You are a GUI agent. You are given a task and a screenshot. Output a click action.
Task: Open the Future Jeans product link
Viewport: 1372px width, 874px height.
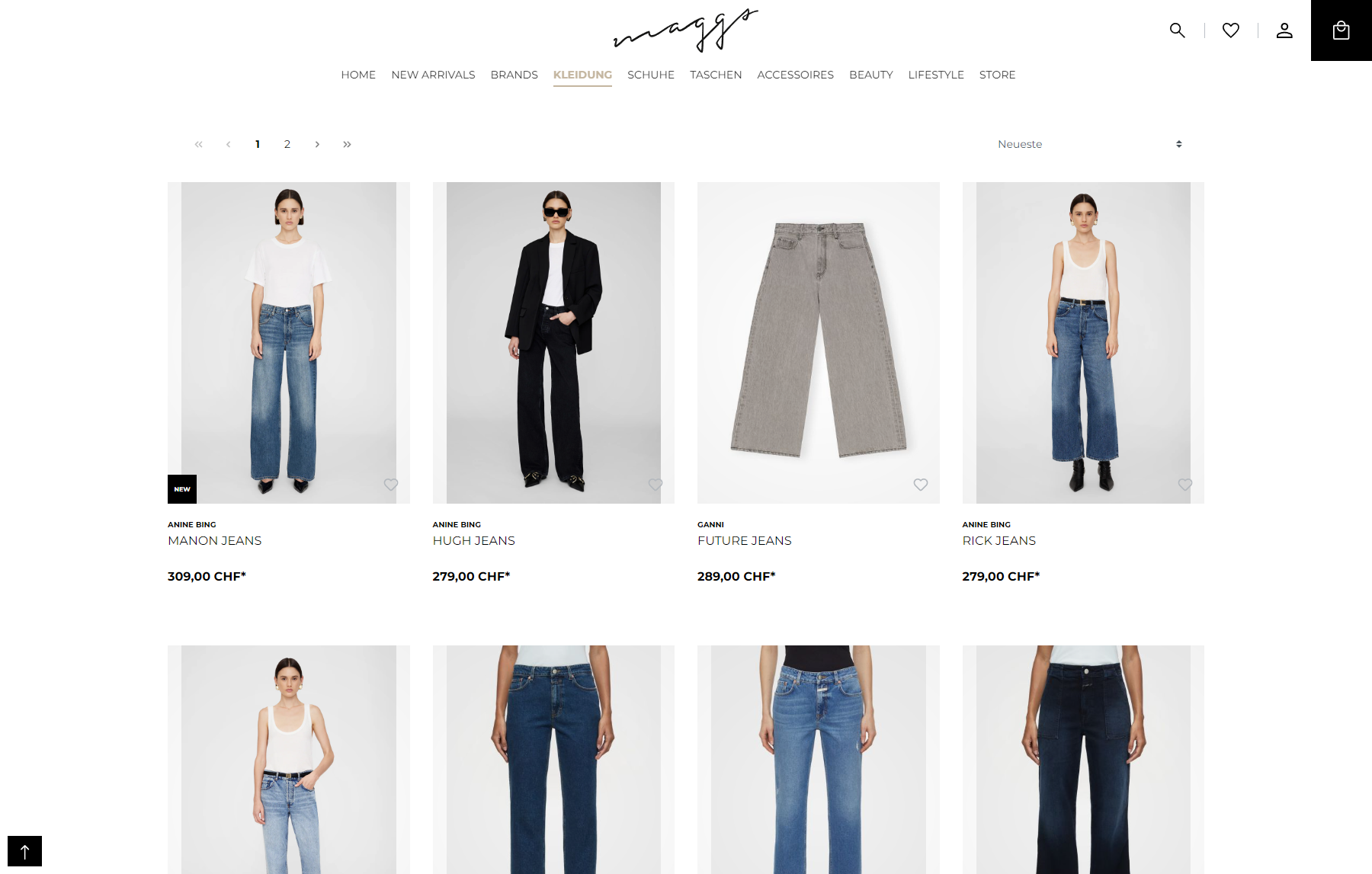pyautogui.click(x=745, y=540)
